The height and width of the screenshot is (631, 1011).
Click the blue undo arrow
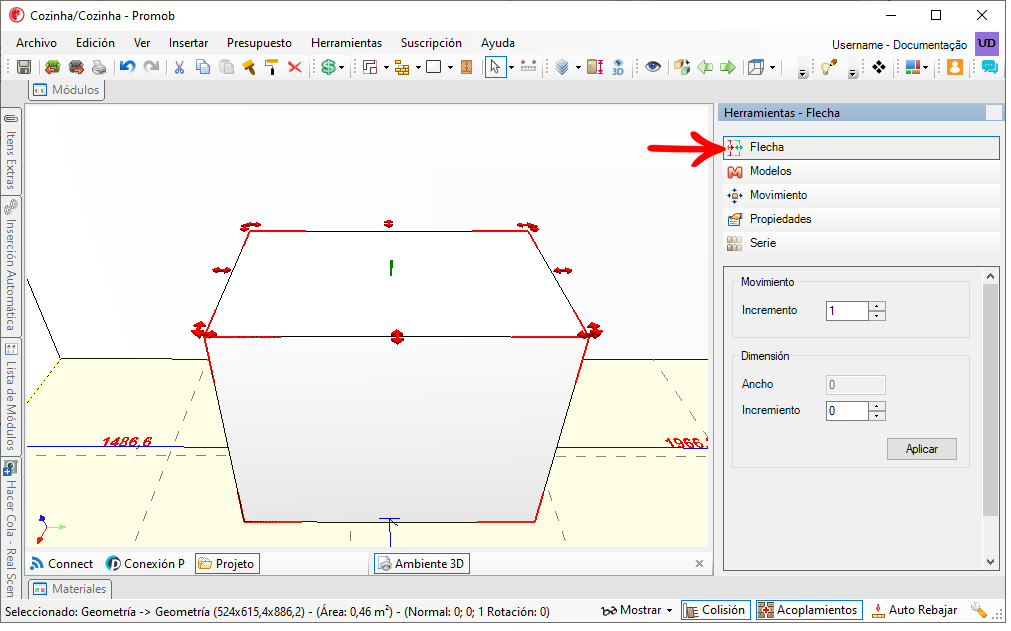click(x=128, y=67)
